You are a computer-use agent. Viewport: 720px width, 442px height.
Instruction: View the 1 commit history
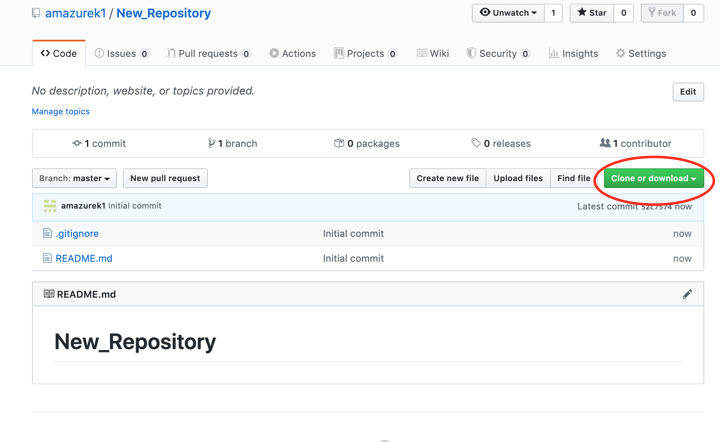point(99,144)
